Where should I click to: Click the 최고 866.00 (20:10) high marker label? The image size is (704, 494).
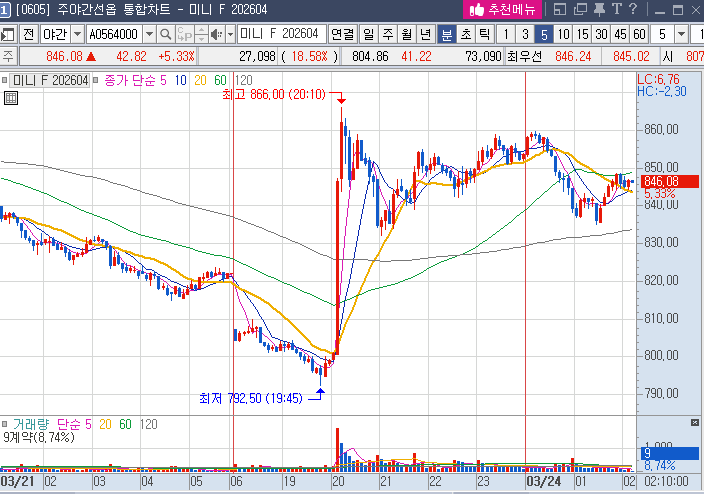(274, 94)
